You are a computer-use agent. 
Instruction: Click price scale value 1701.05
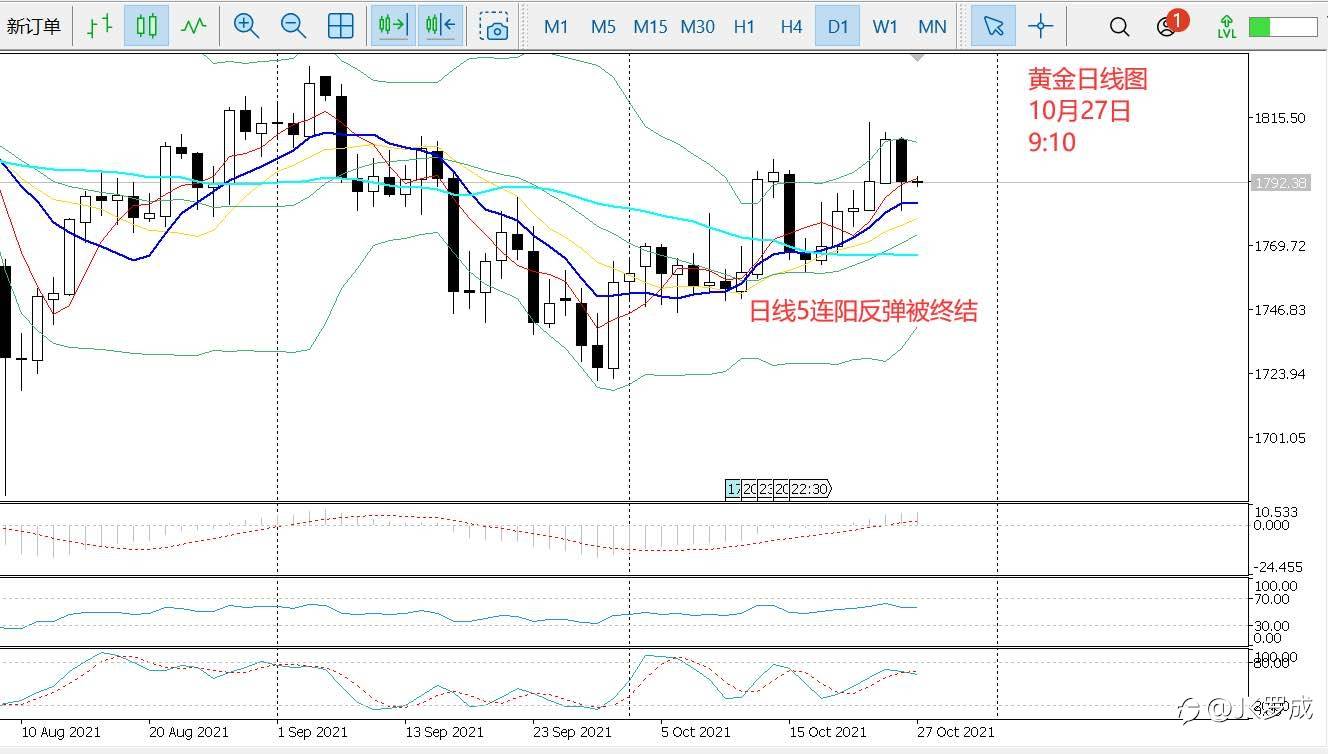point(1279,438)
